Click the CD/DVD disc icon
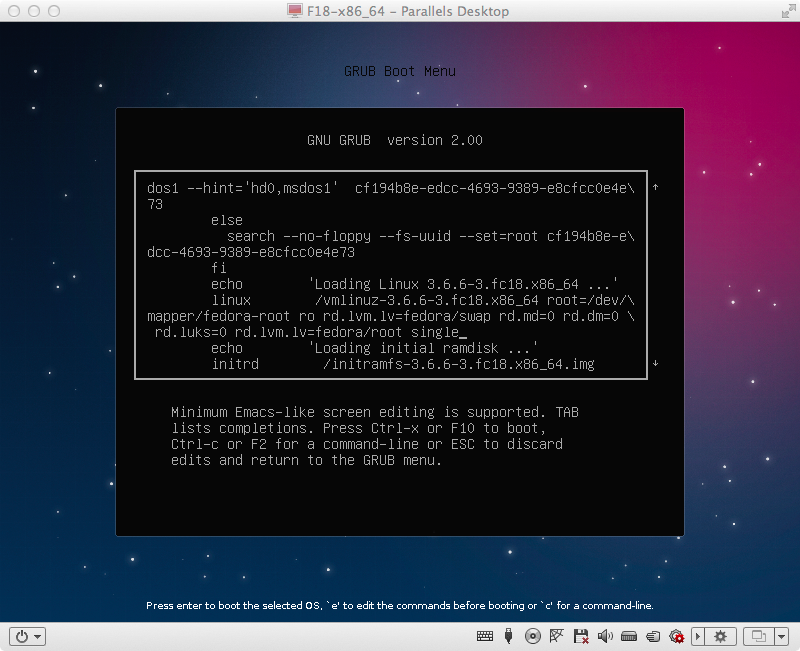 point(533,636)
